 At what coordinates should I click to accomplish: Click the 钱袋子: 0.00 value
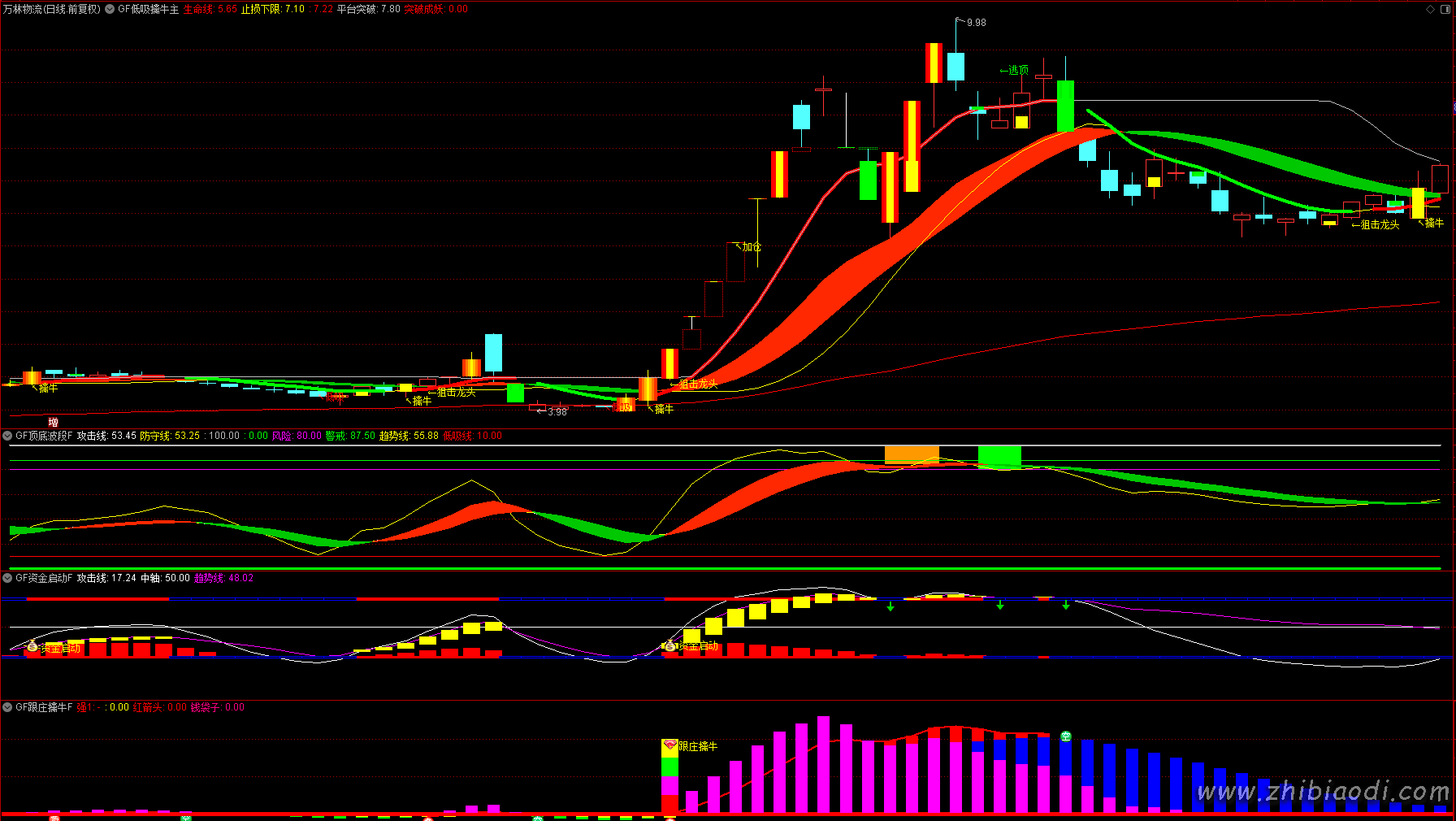[x=218, y=707]
